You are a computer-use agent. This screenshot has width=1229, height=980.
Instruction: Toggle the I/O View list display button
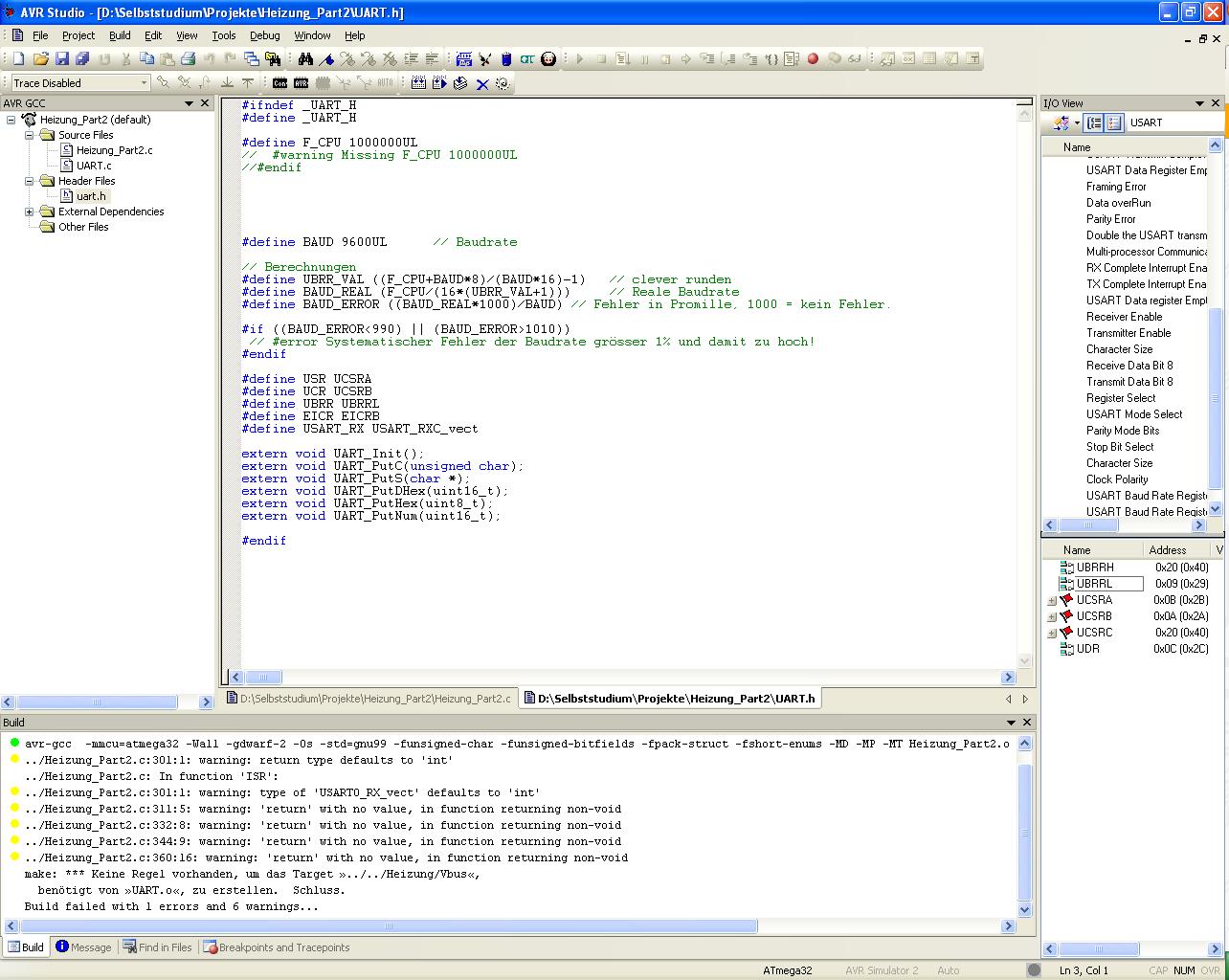[1114, 122]
